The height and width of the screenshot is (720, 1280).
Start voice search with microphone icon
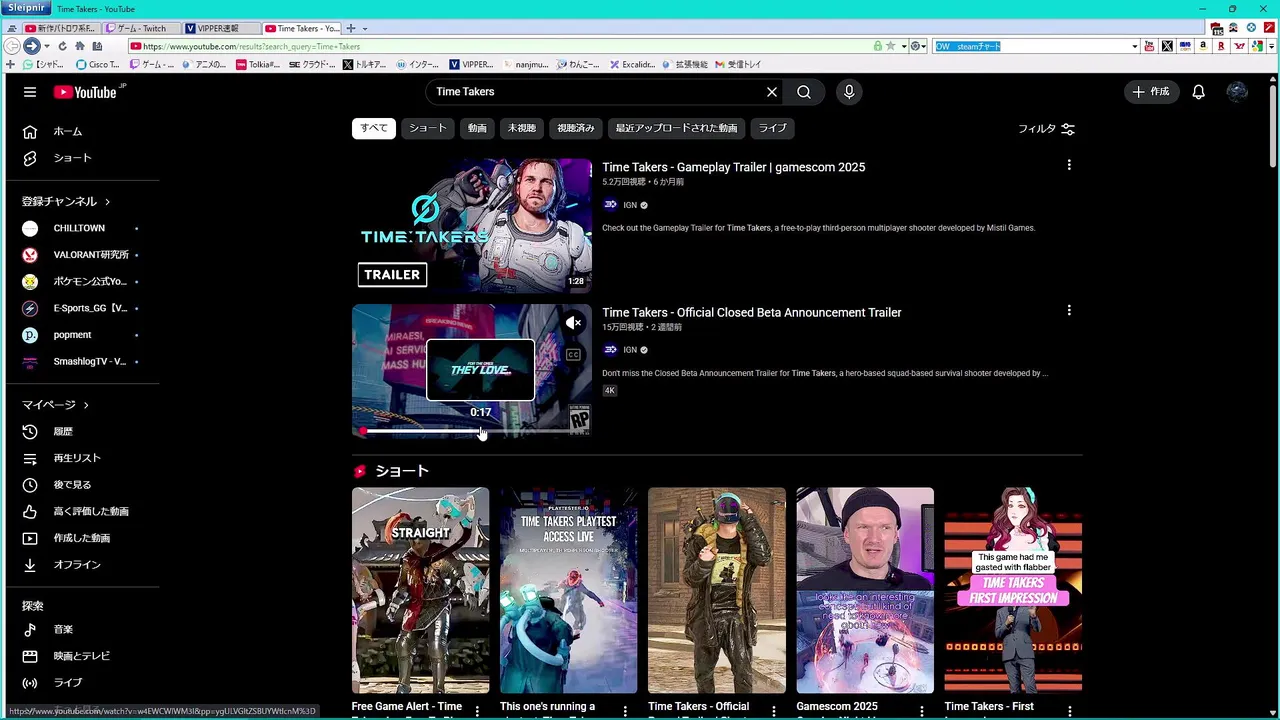(x=849, y=92)
